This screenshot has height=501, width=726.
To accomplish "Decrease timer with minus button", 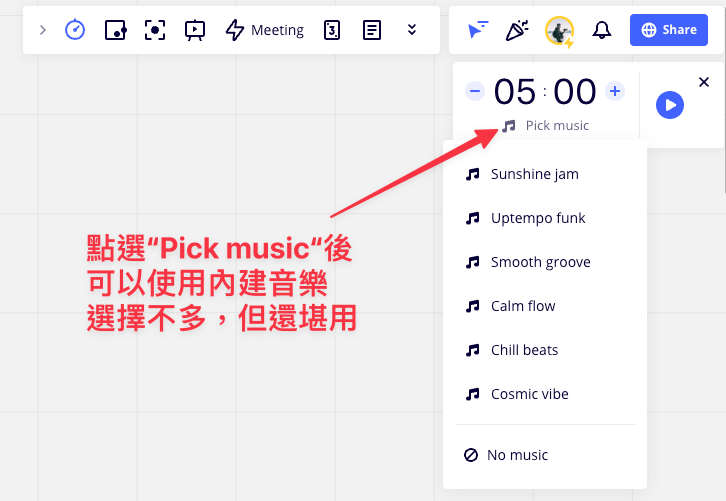I will [475, 92].
